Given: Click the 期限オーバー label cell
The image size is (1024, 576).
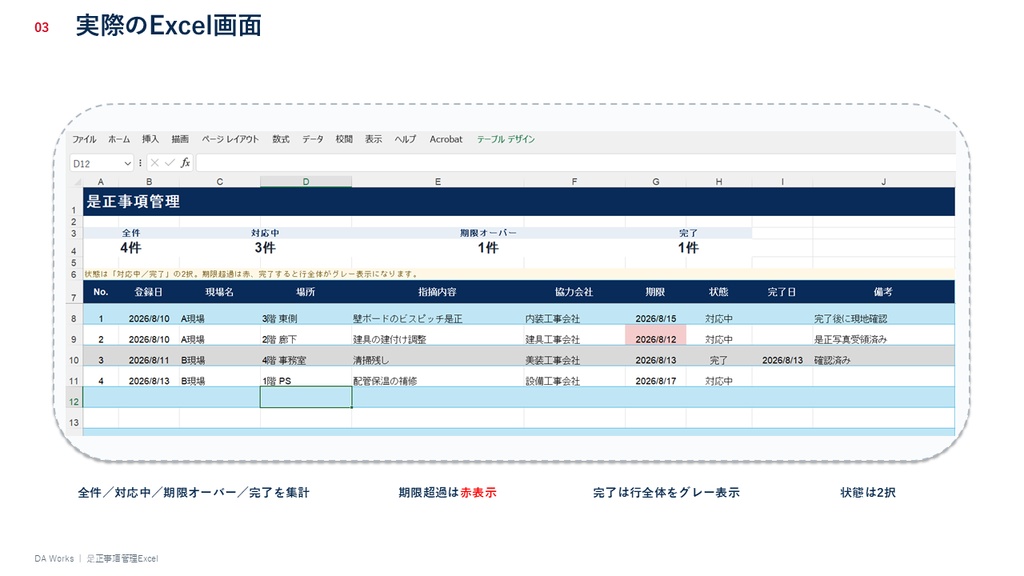Looking at the screenshot, I should 488,232.
